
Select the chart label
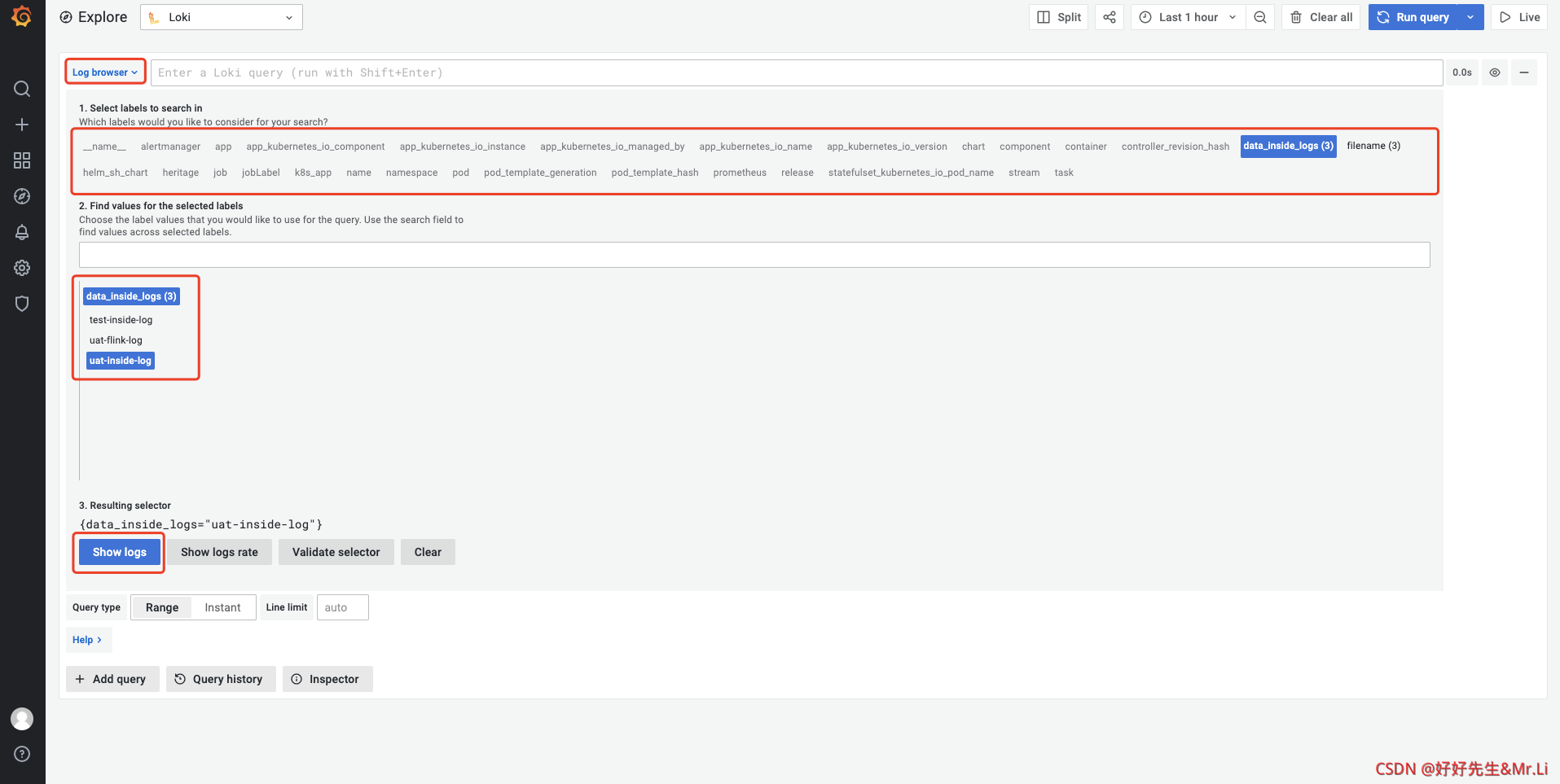973,147
